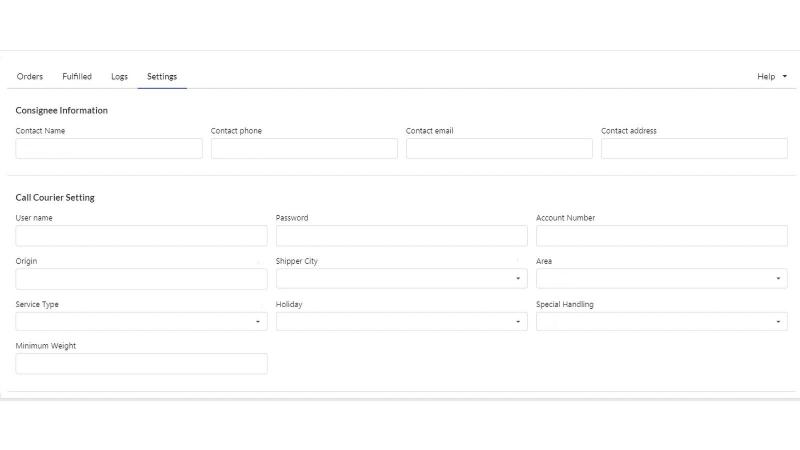Click the Contact email text box
This screenshot has width=800, height=450.
[499, 148]
